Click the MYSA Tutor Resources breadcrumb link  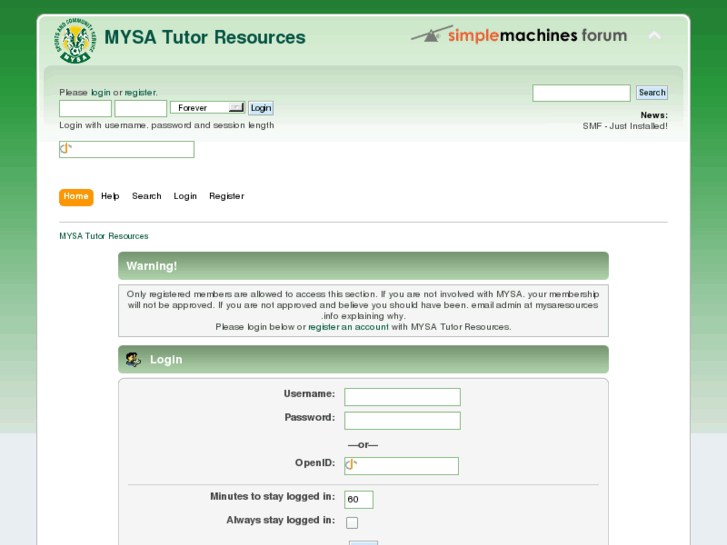(104, 236)
